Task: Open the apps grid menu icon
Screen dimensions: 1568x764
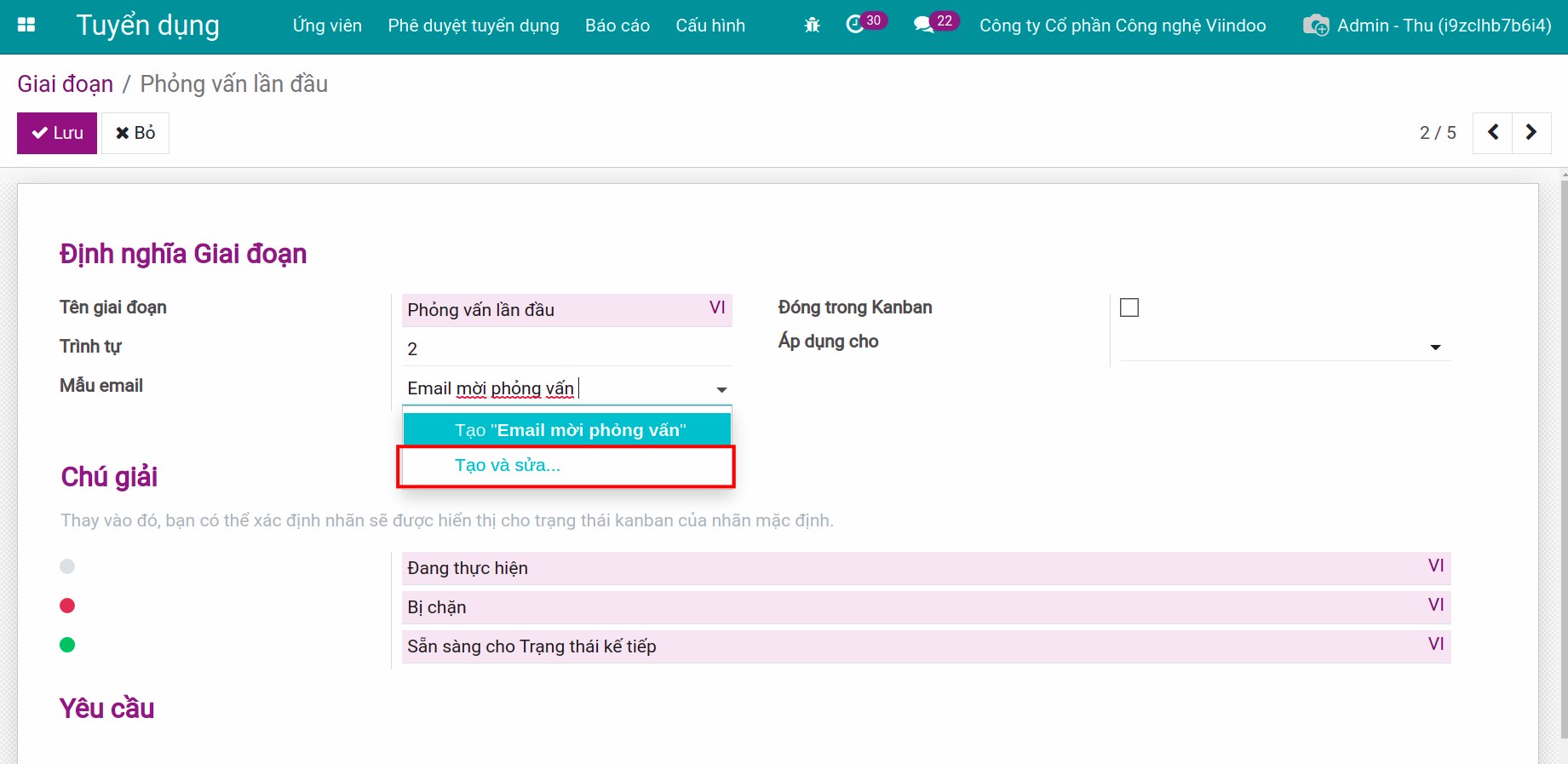Action: pos(26,26)
